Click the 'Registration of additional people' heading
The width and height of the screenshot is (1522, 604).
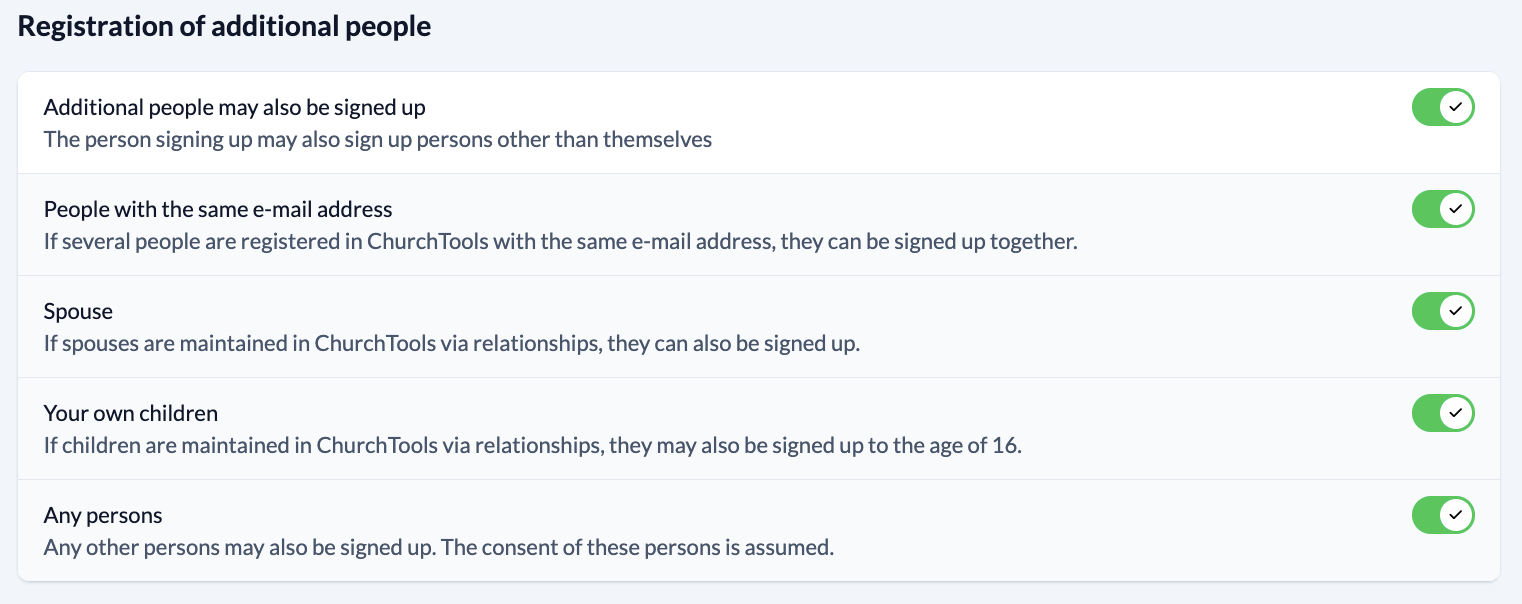[x=224, y=27]
